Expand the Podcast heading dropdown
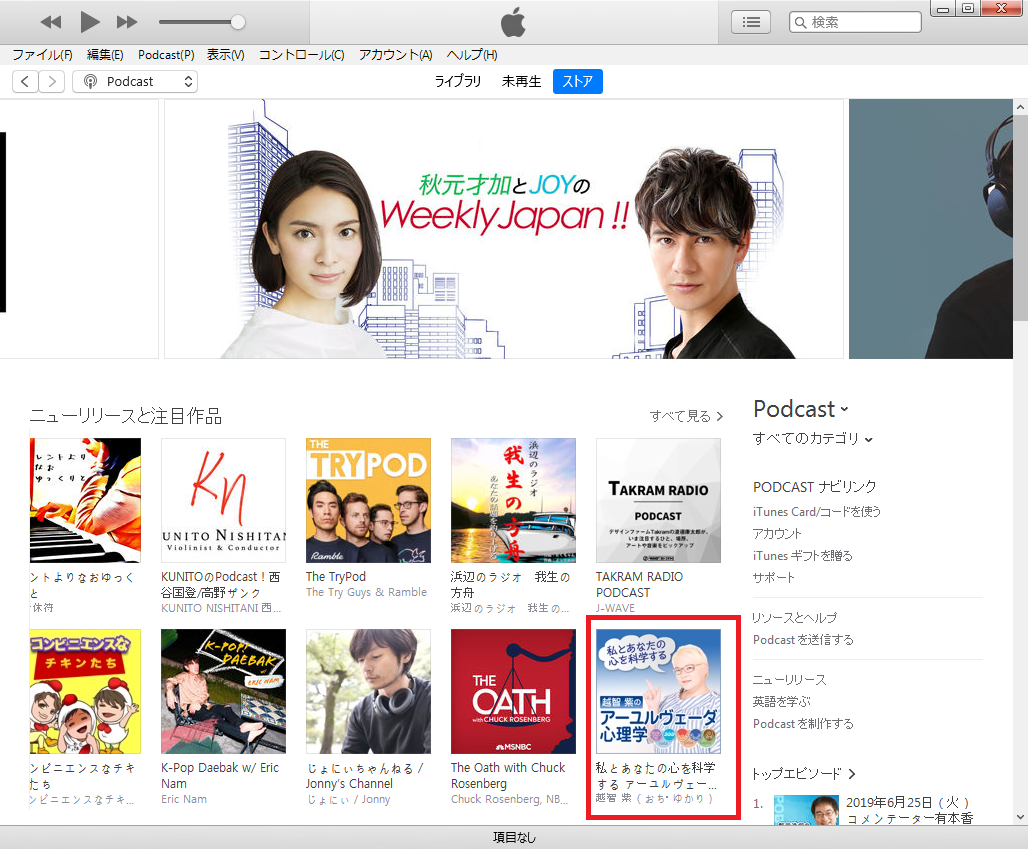The width and height of the screenshot is (1028, 849). coord(801,409)
